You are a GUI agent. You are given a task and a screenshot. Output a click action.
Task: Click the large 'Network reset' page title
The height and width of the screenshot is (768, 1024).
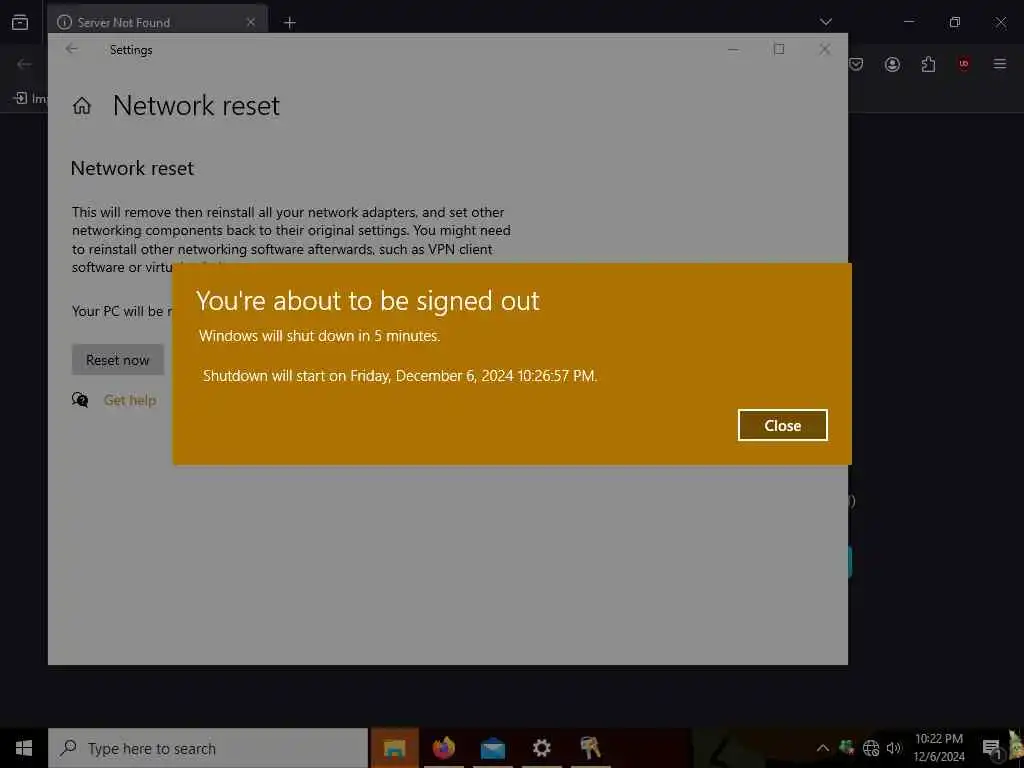196,106
